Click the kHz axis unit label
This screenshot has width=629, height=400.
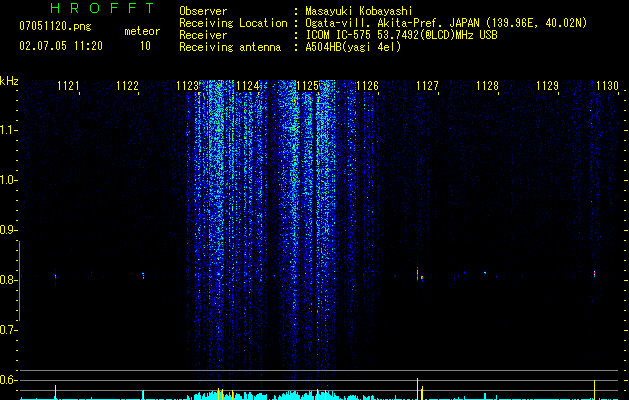tap(9, 81)
